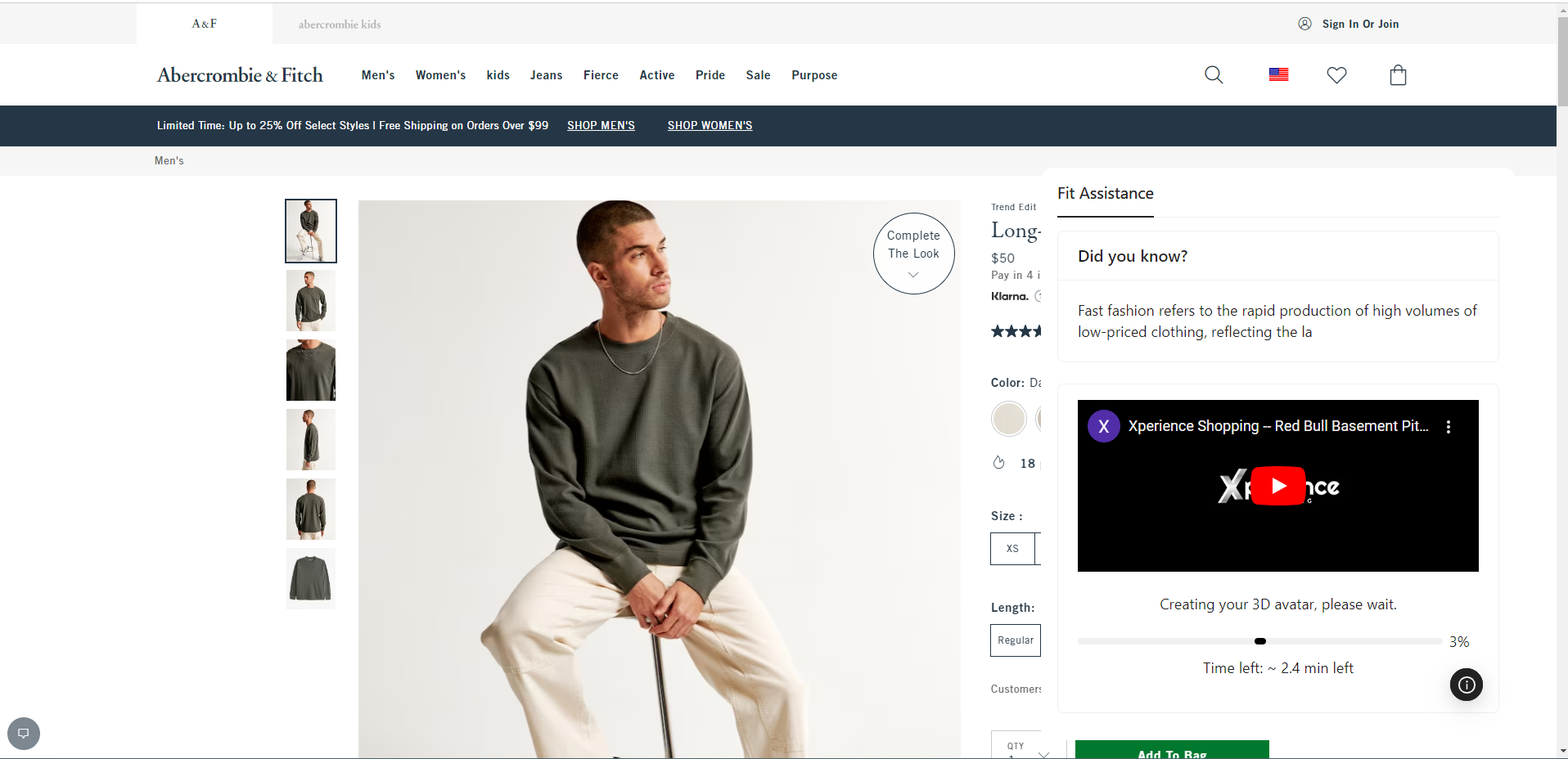This screenshot has width=1568, height=759.
Task: Select fifth thumbnail showing back view
Action: [311, 509]
